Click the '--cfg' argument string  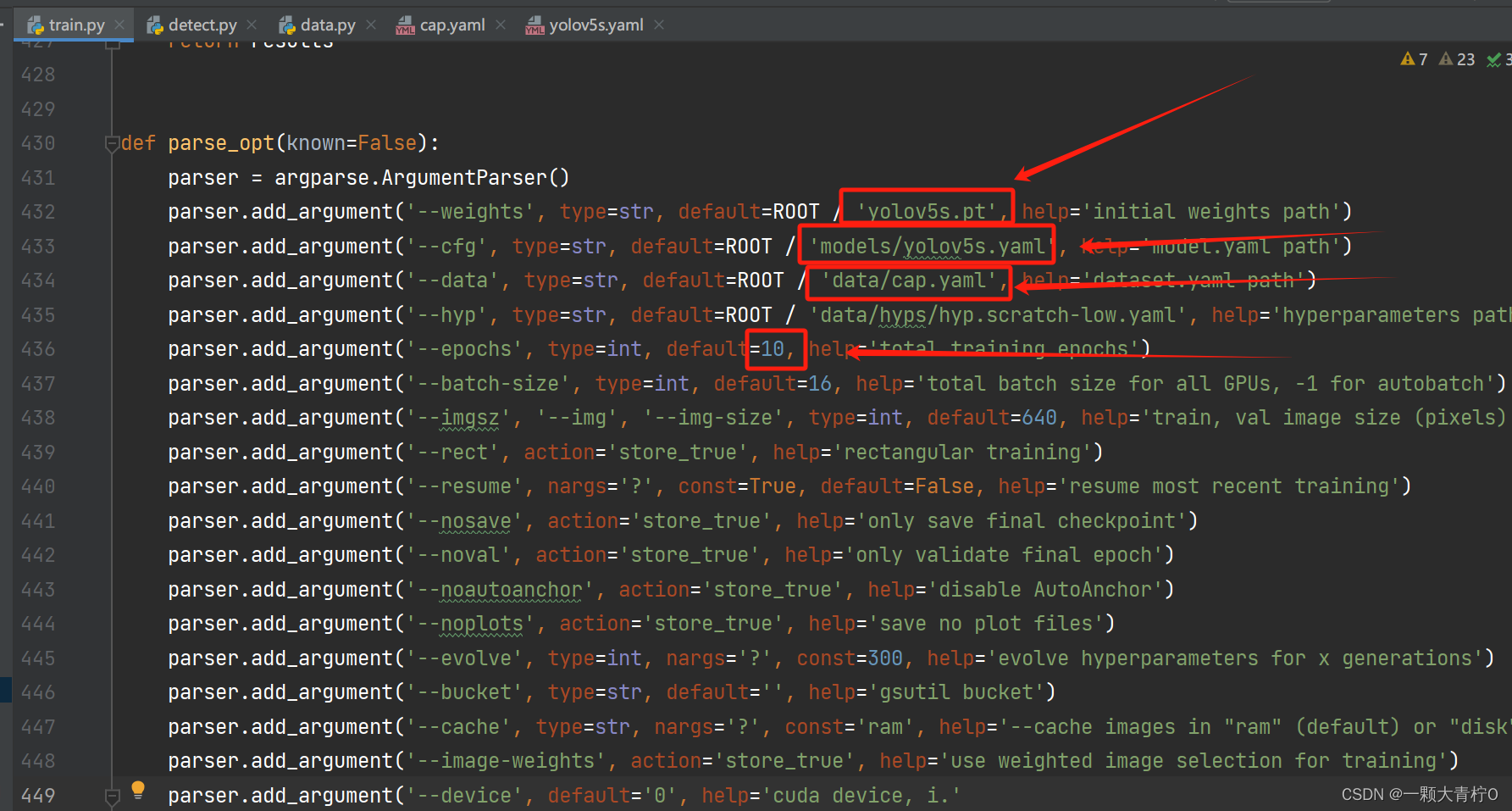(x=446, y=247)
